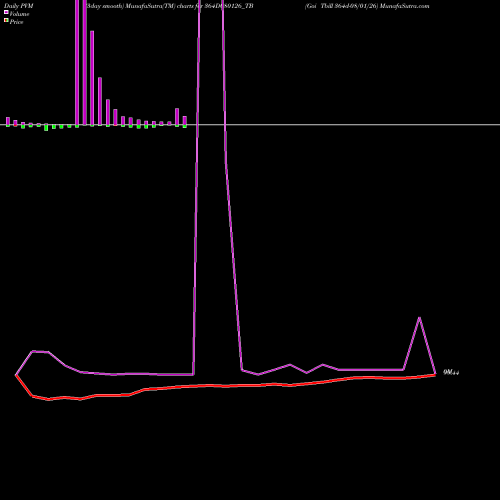Click the price value label beside the line end
500x500 pixels.
pos(451,372)
